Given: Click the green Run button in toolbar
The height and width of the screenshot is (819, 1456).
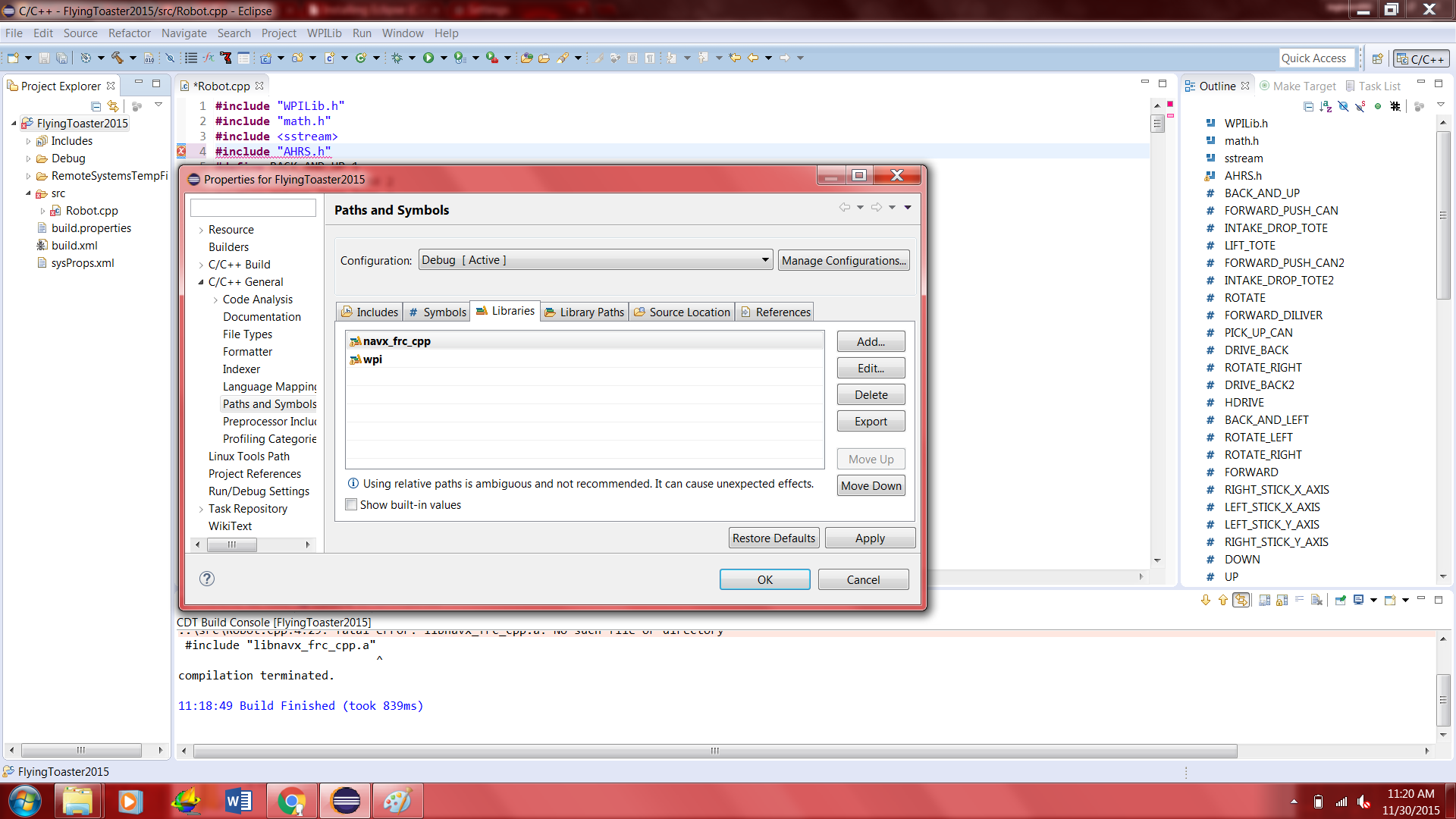Looking at the screenshot, I should [x=428, y=58].
